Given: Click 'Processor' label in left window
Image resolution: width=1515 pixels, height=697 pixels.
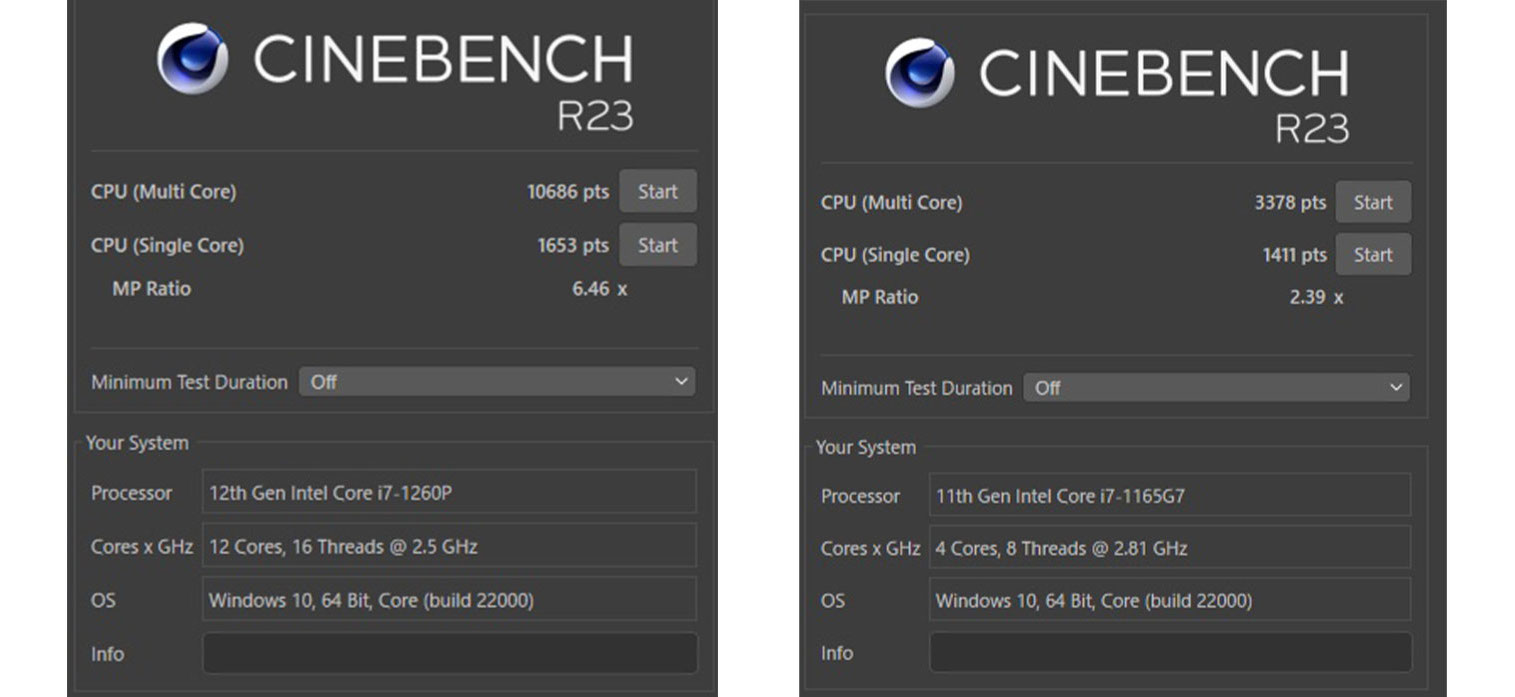Looking at the screenshot, I should coord(132,493).
